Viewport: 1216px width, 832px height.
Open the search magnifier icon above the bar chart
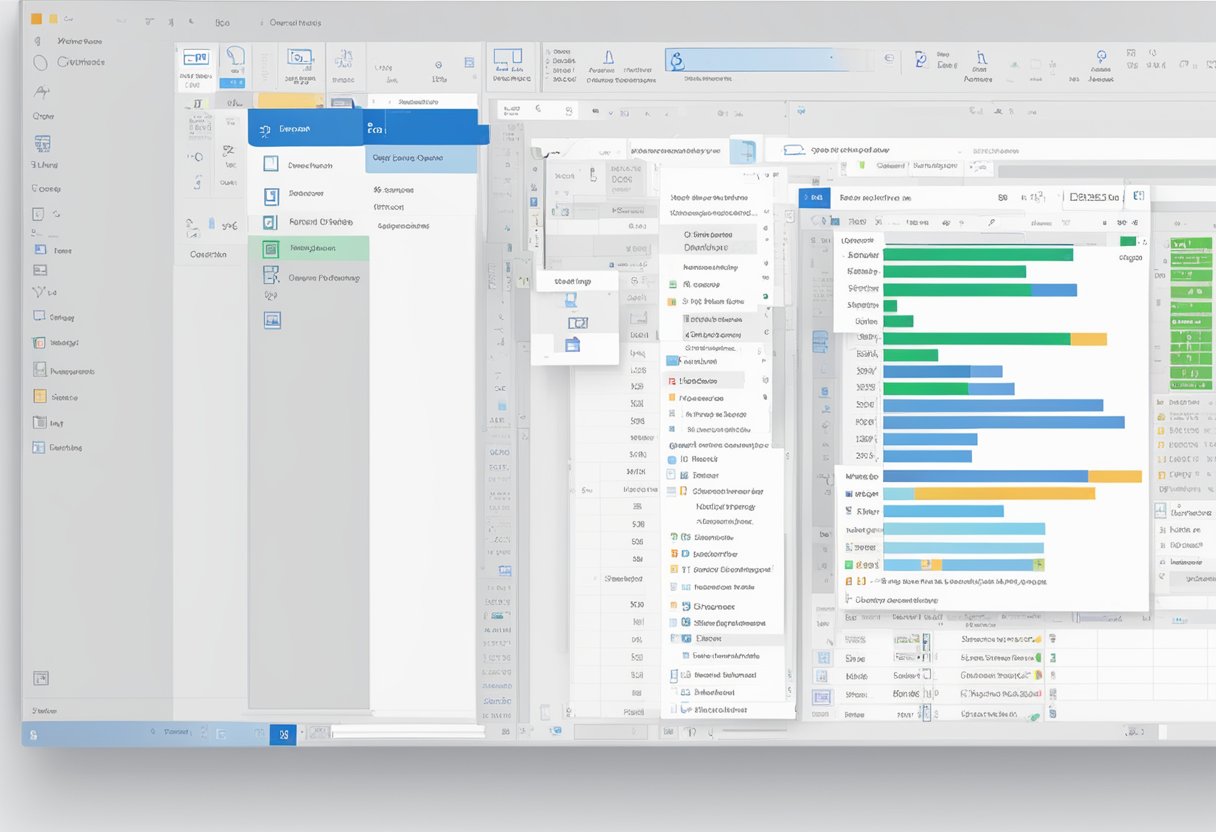(990, 222)
